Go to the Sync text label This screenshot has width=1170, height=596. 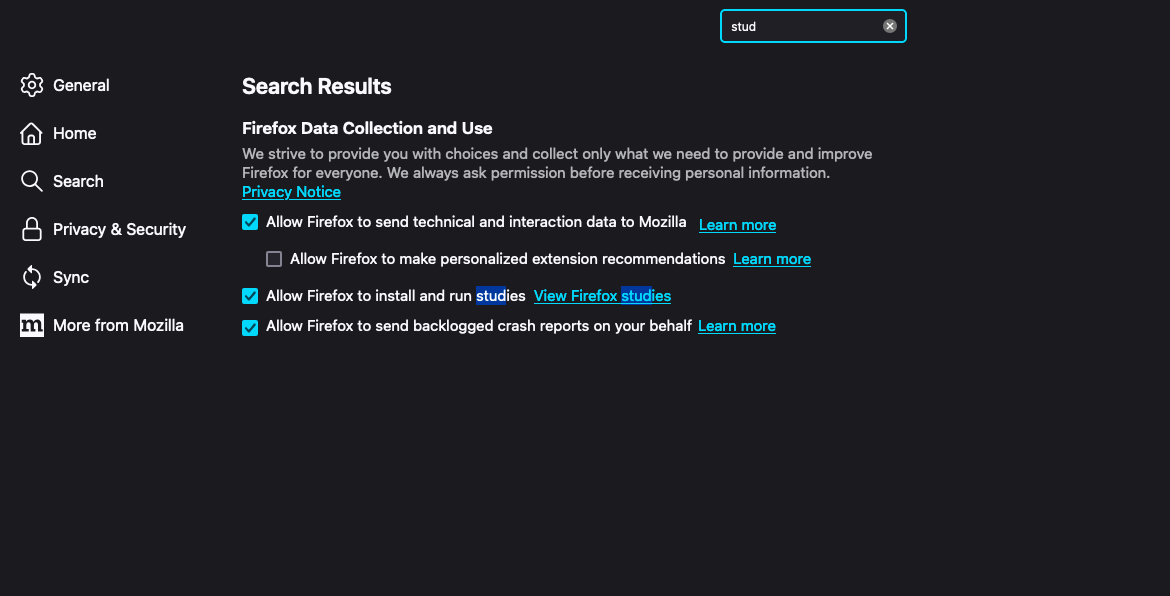click(71, 277)
